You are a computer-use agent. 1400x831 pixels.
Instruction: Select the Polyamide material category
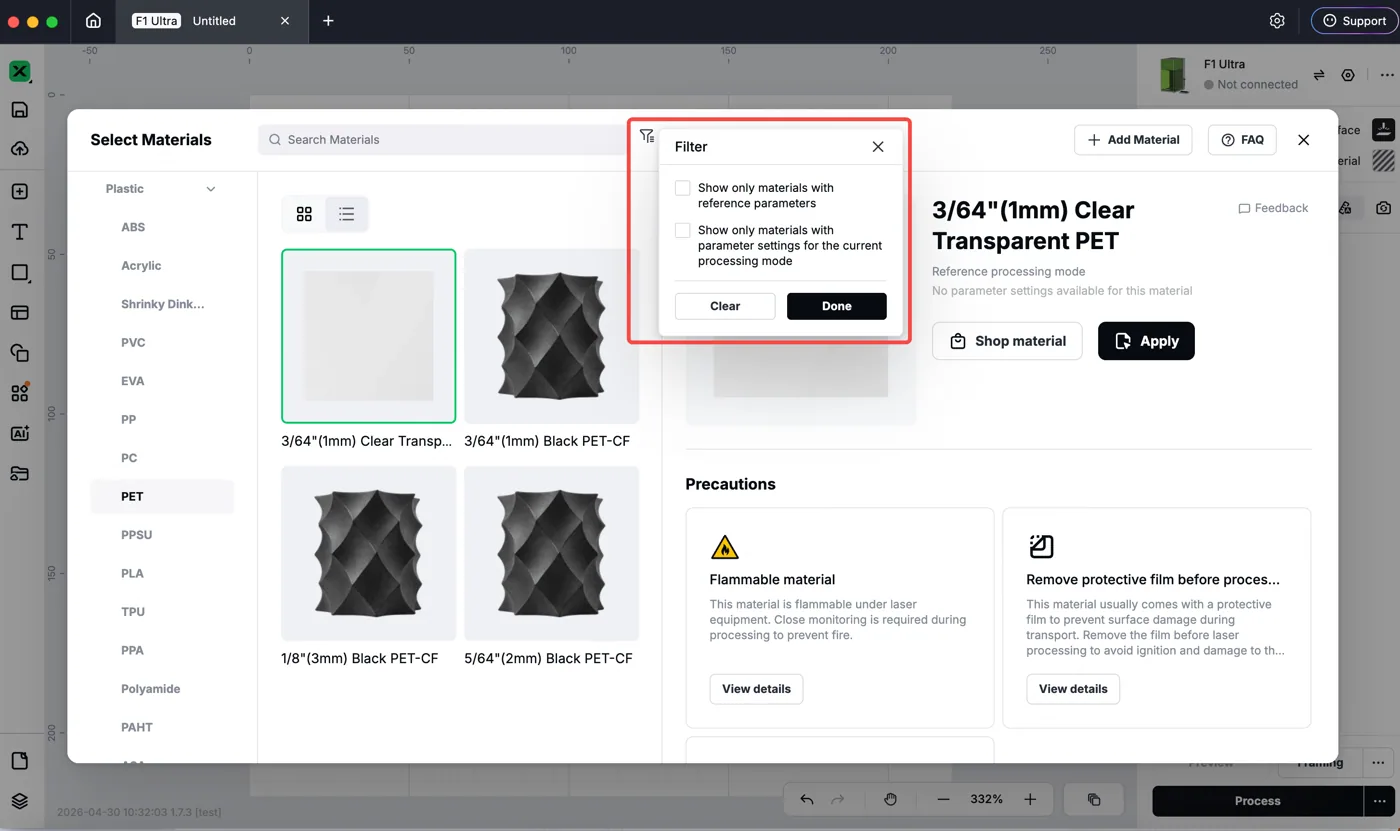(151, 689)
